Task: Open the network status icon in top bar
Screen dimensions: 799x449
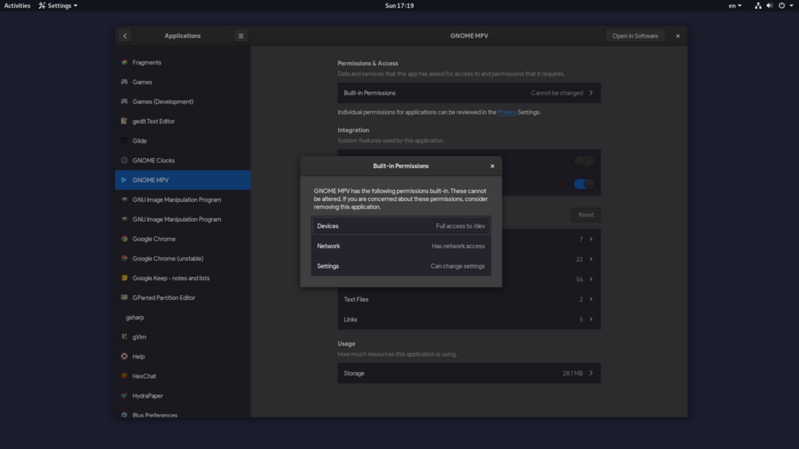Action: pos(758,6)
